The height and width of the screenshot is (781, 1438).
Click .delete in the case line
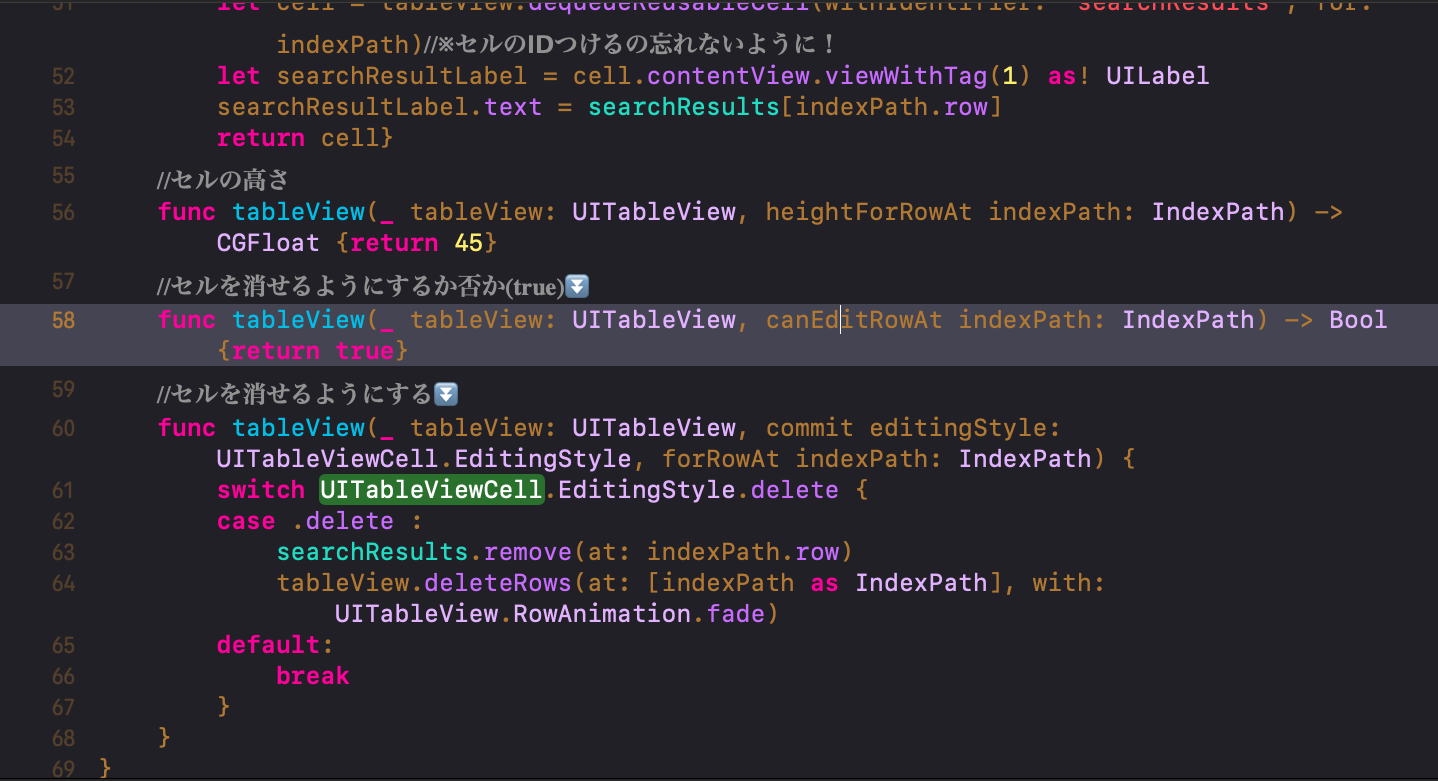(x=342, y=521)
